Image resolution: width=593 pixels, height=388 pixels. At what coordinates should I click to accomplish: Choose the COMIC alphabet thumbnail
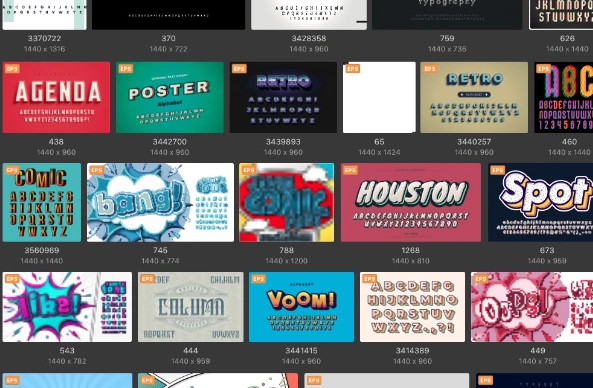42,202
